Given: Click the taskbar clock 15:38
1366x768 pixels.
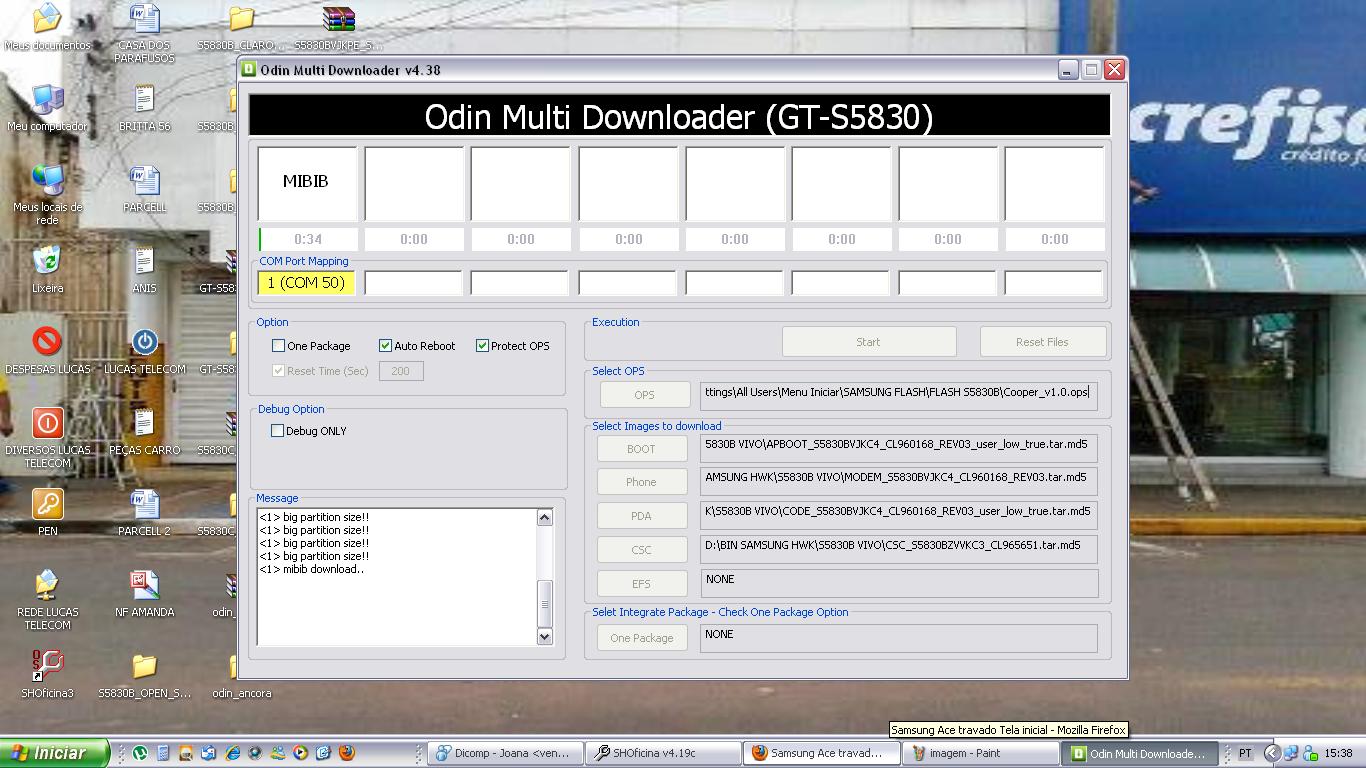Looking at the screenshot, I should coord(1338,754).
